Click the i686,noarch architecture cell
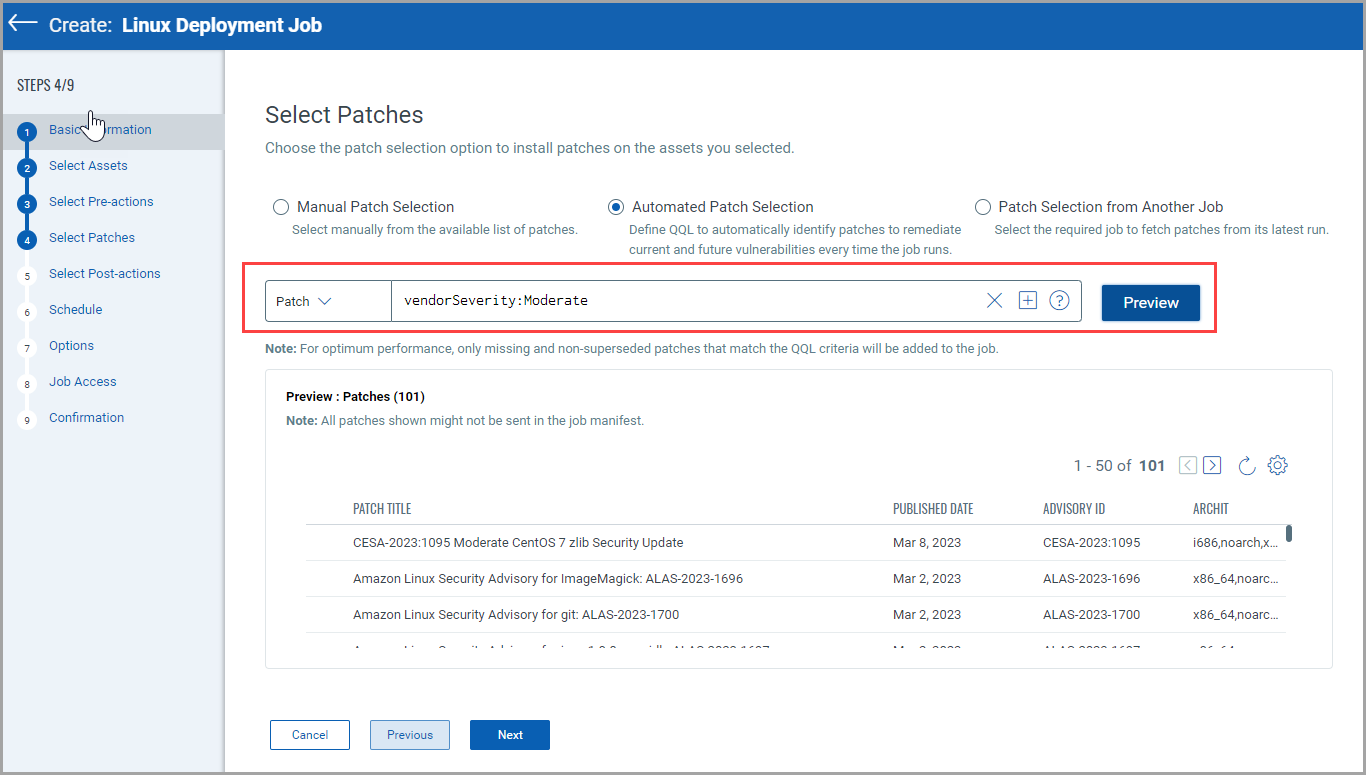 point(1236,543)
